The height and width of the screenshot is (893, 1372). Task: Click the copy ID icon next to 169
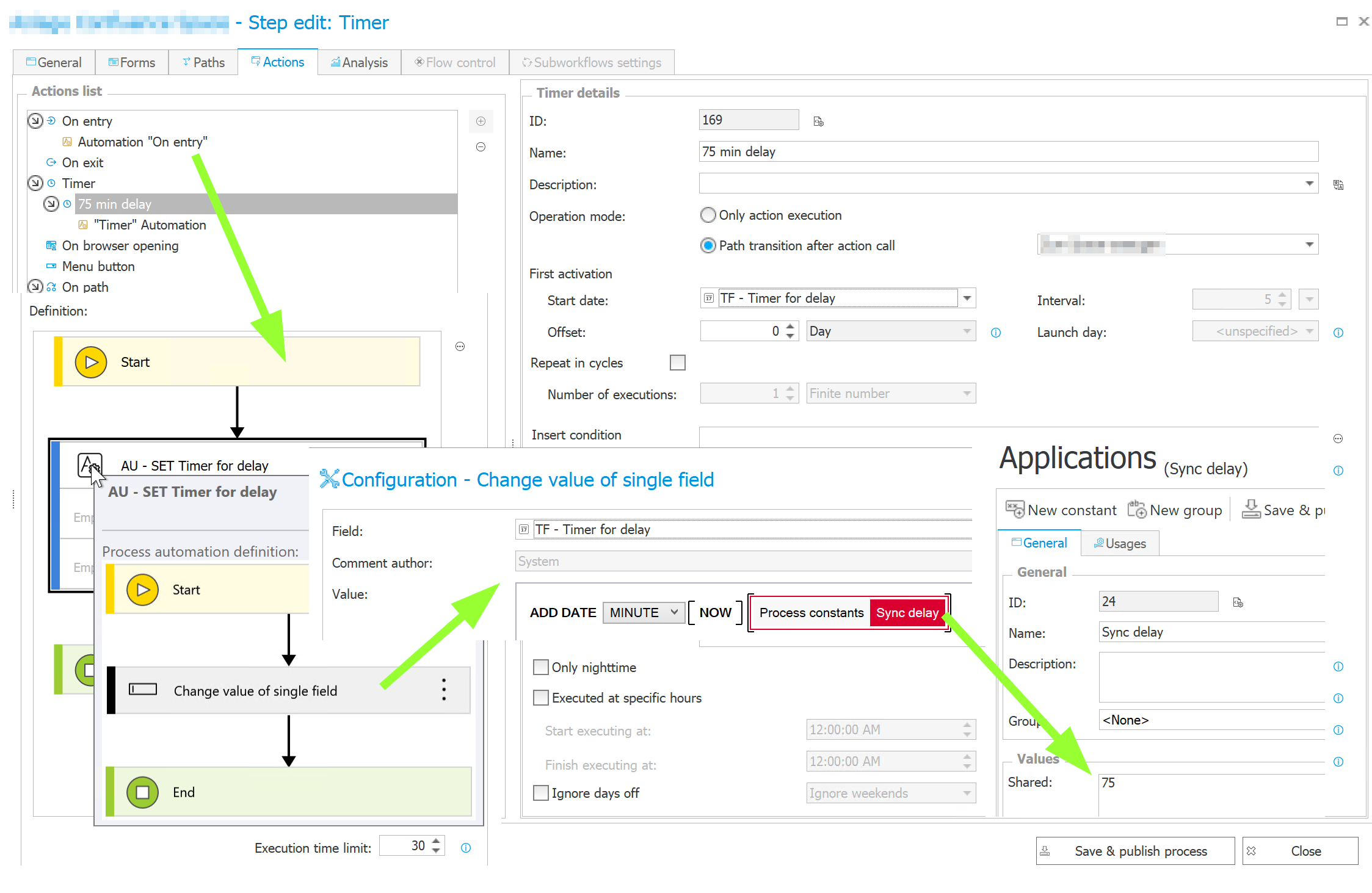point(818,121)
